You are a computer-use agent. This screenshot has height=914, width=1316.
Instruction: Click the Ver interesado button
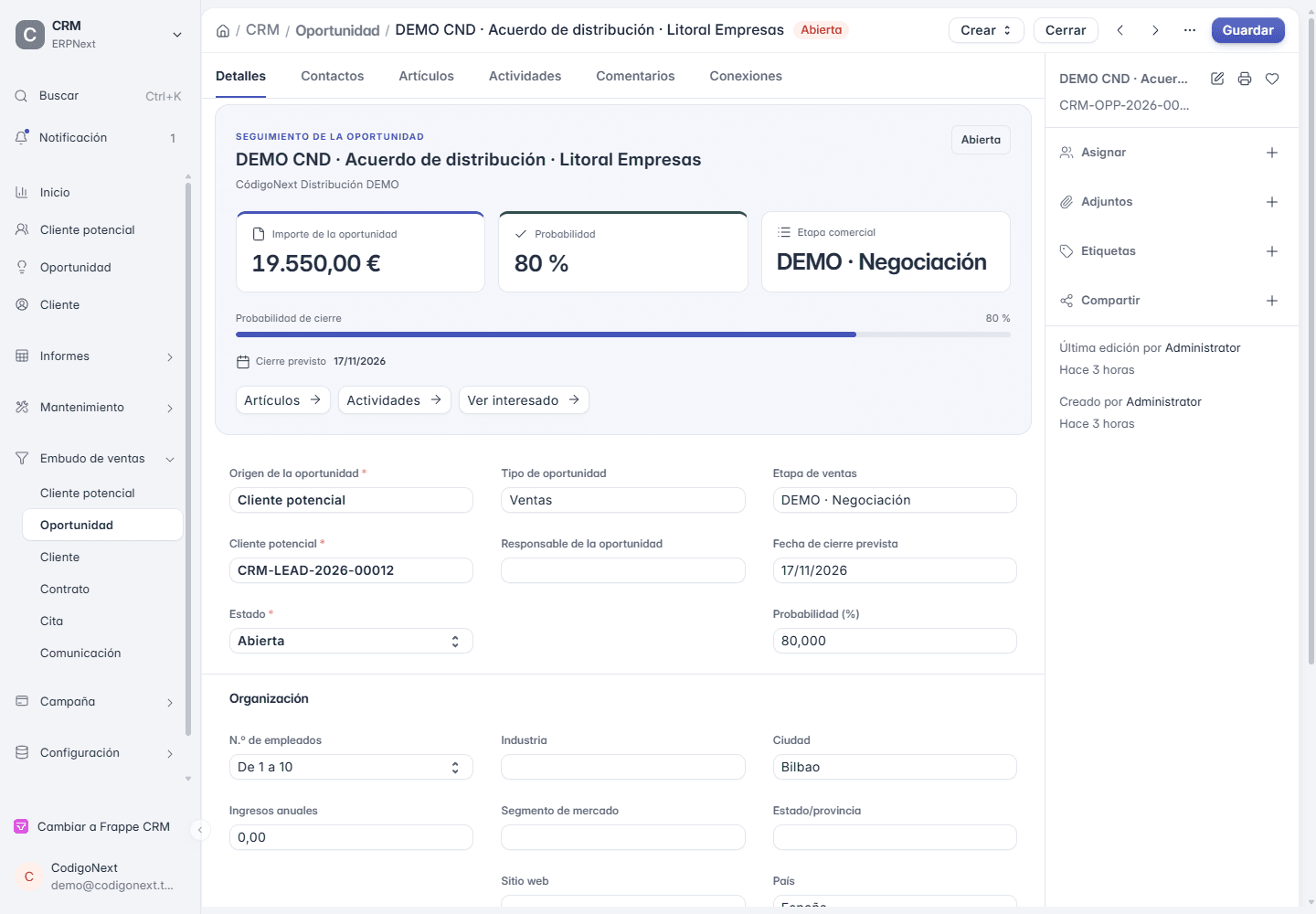tap(524, 400)
